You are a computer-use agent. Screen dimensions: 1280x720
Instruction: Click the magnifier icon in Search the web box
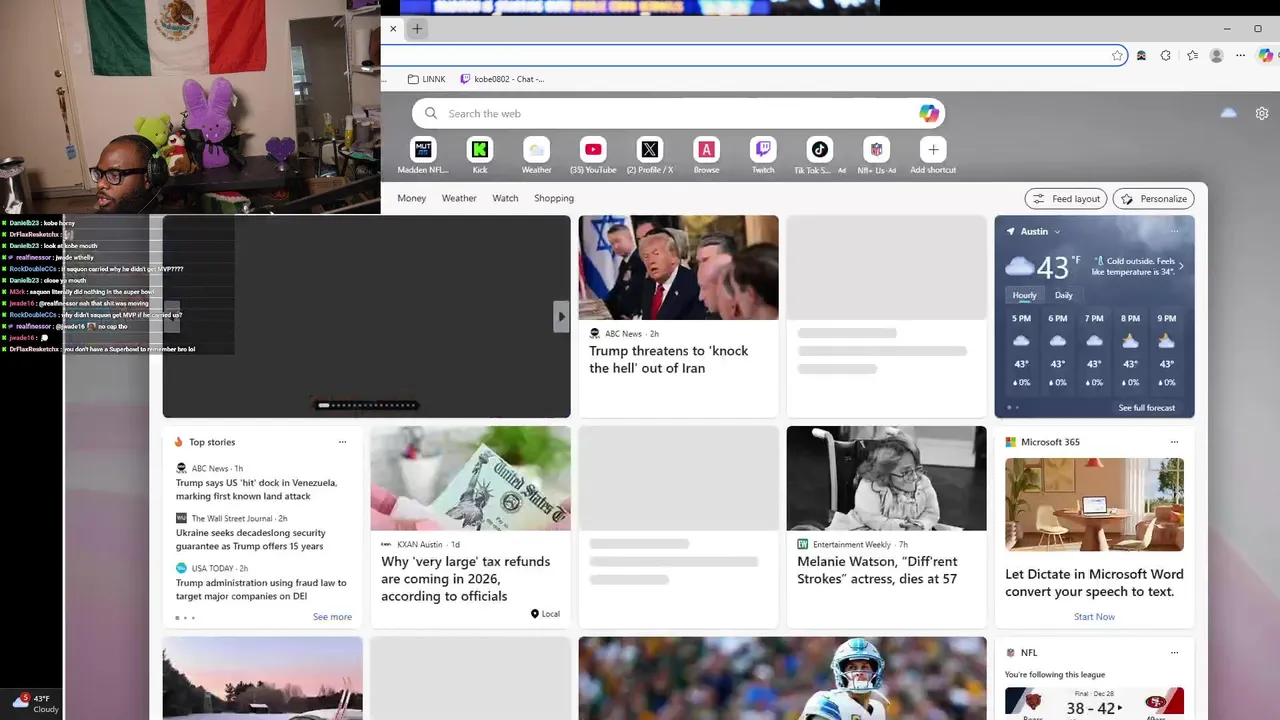[x=431, y=113]
